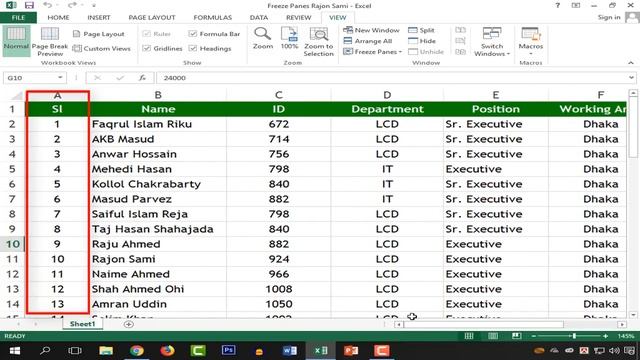
Task: Click zoom out minus button
Action: point(533,336)
